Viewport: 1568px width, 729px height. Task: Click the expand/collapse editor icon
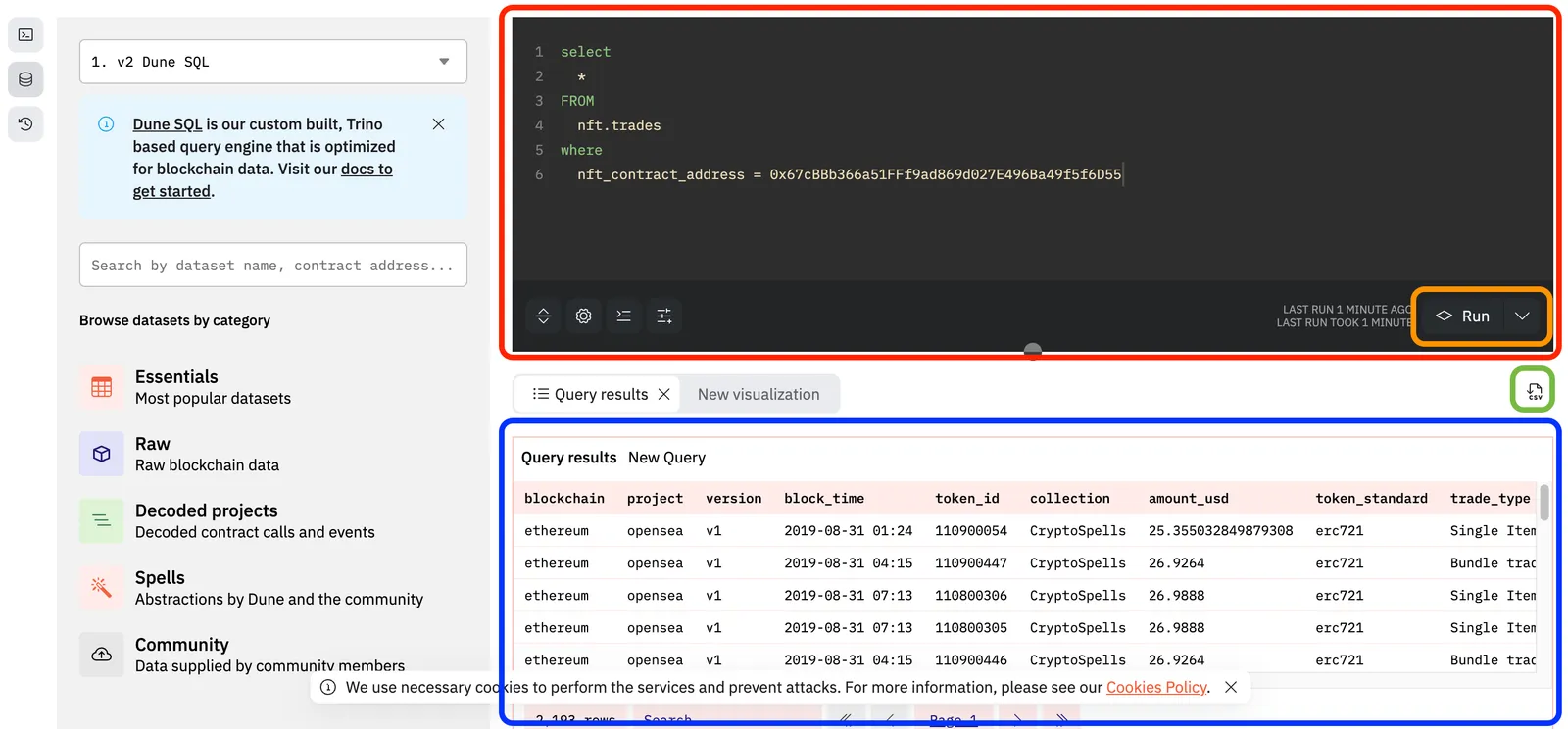click(544, 316)
